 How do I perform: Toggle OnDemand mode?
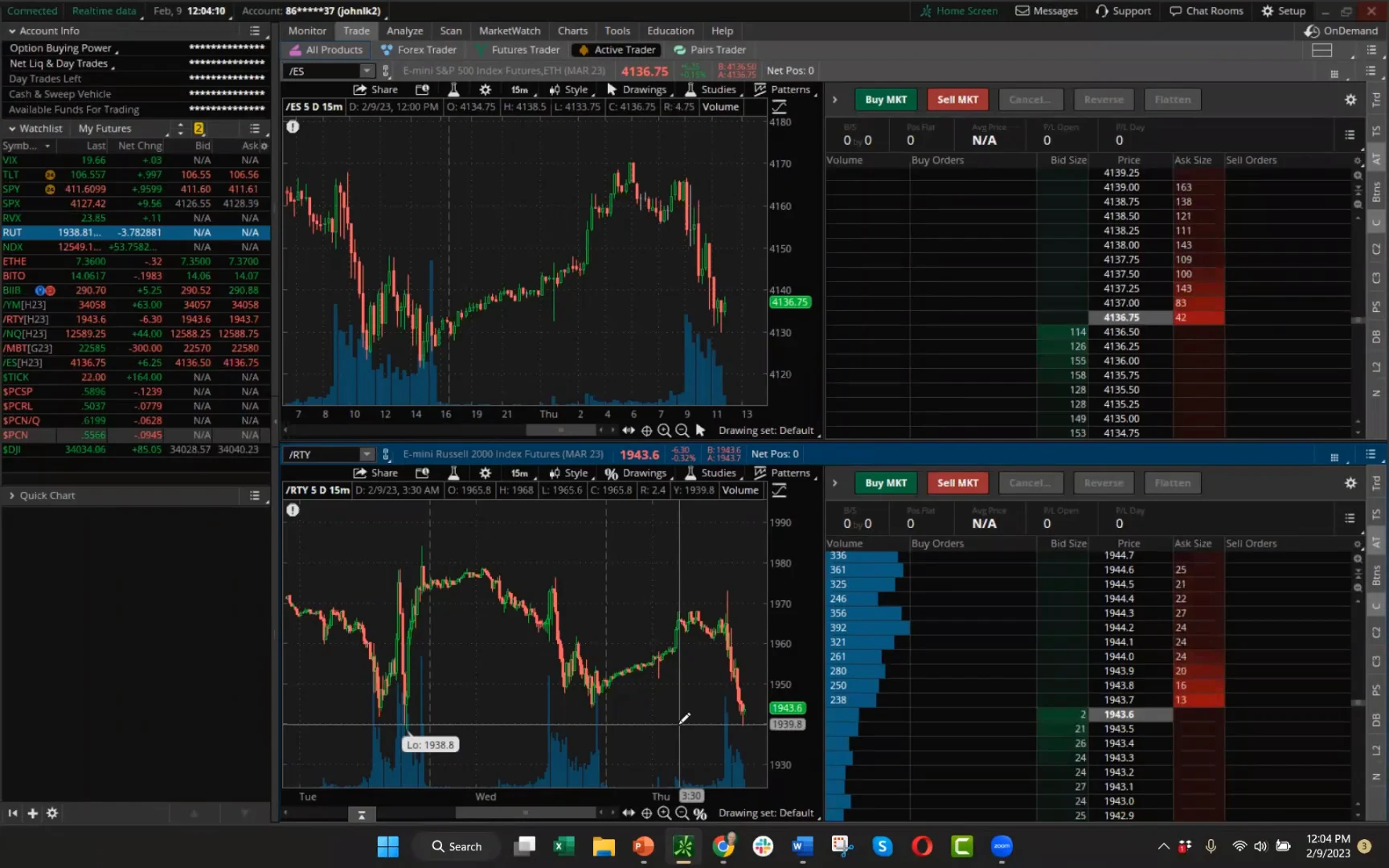(x=1342, y=31)
